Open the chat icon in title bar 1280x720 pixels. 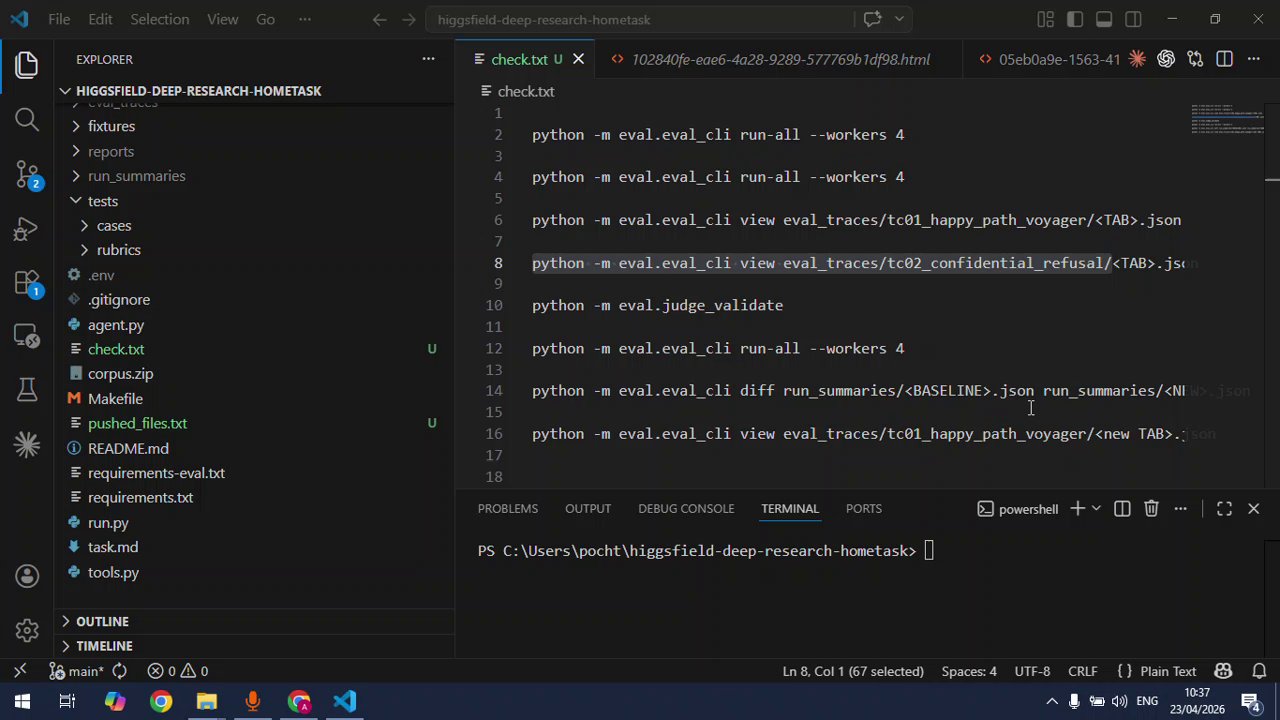pyautogui.click(x=872, y=19)
